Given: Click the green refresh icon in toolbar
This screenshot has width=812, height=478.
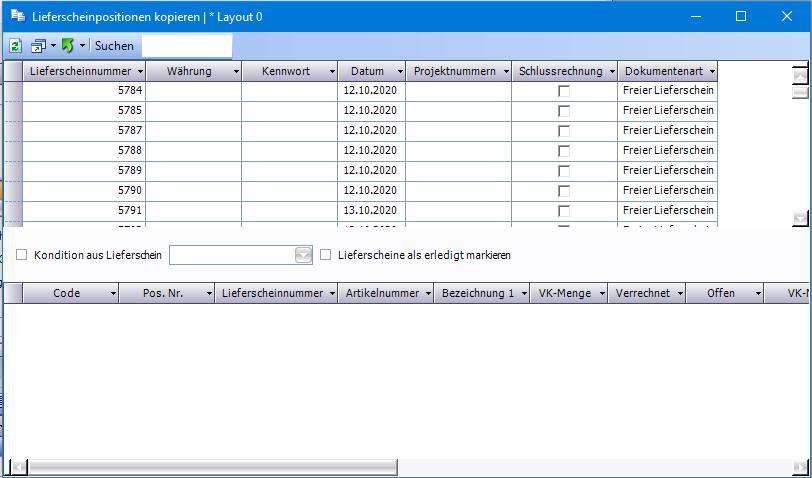Looking at the screenshot, I should (x=15, y=46).
